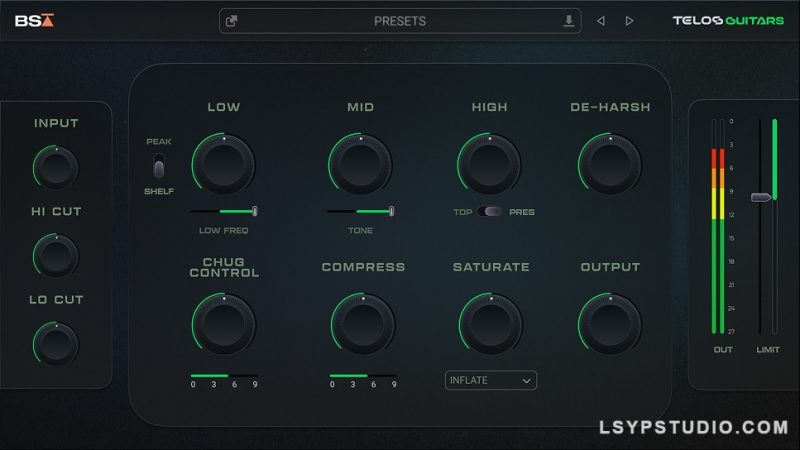This screenshot has width=800, height=450.
Task: Open the PRESETS selection bar
Action: click(x=400, y=21)
